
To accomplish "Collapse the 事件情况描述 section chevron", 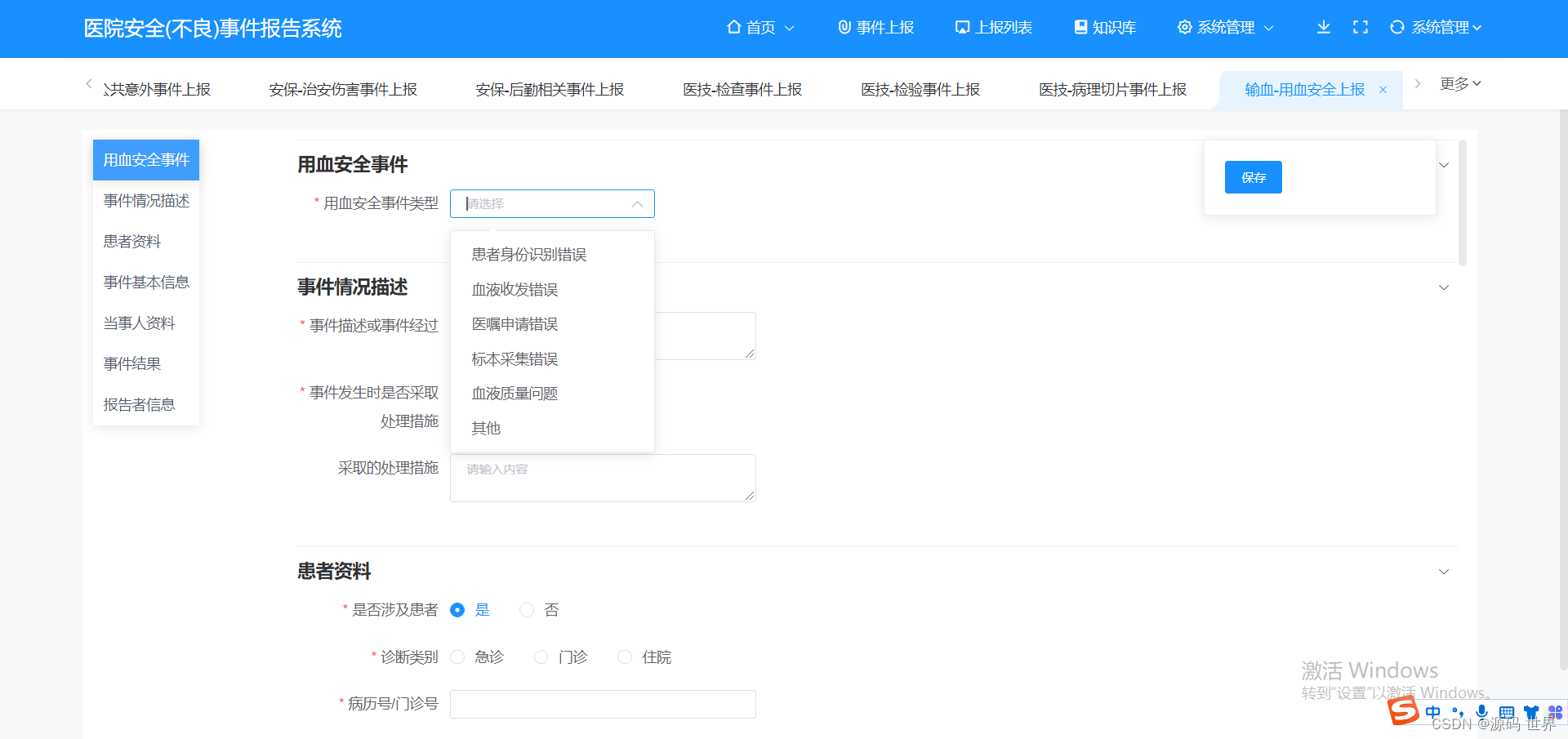I will tap(1444, 287).
